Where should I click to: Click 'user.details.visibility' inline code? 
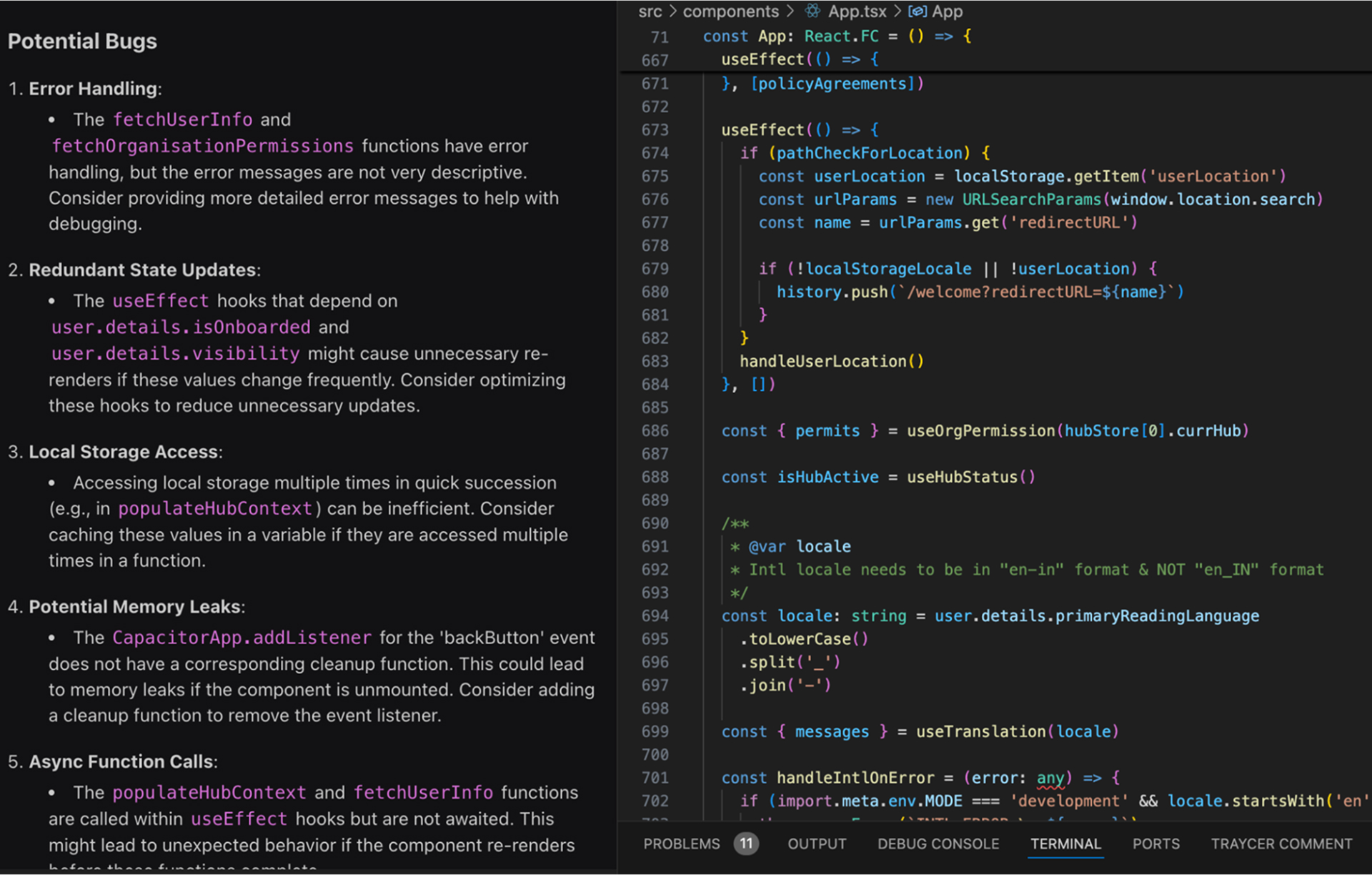(x=175, y=354)
